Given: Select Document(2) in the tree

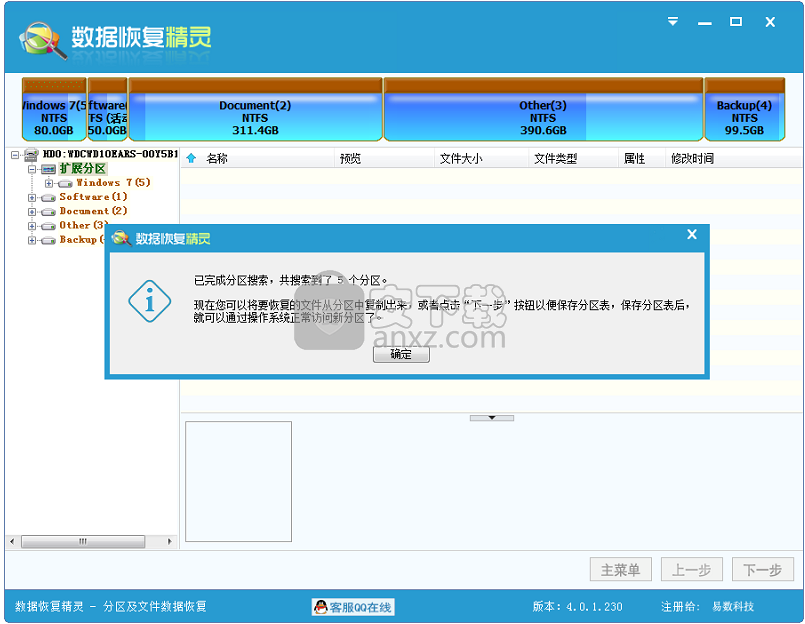Looking at the screenshot, I should coord(93,211).
